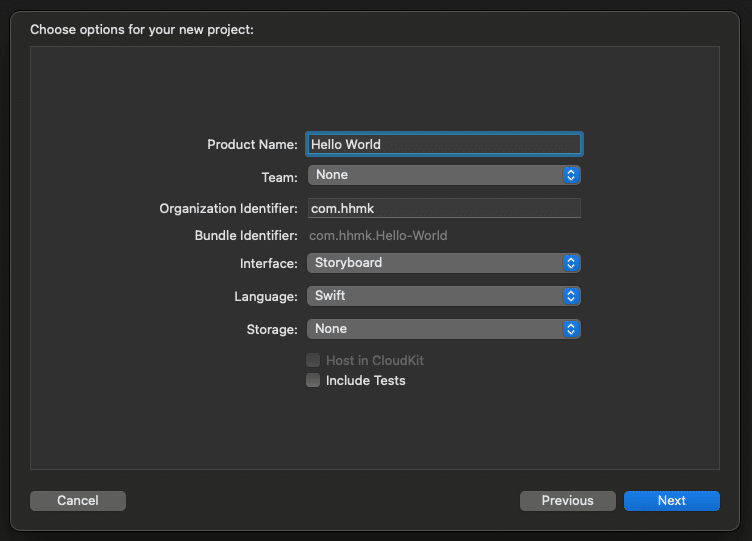Click the Next button
This screenshot has height=541, width=752.
tap(671, 501)
